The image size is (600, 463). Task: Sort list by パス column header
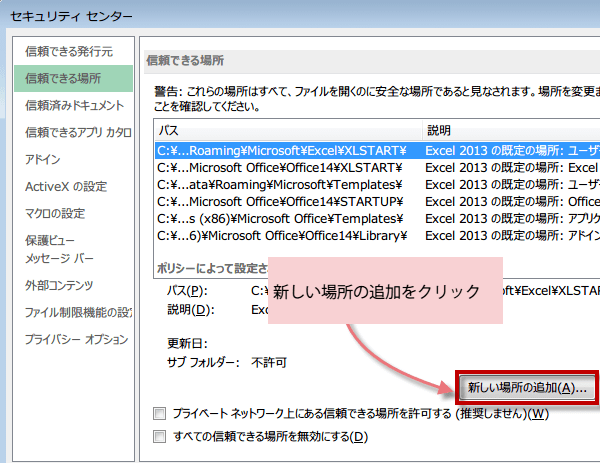[x=288, y=130]
